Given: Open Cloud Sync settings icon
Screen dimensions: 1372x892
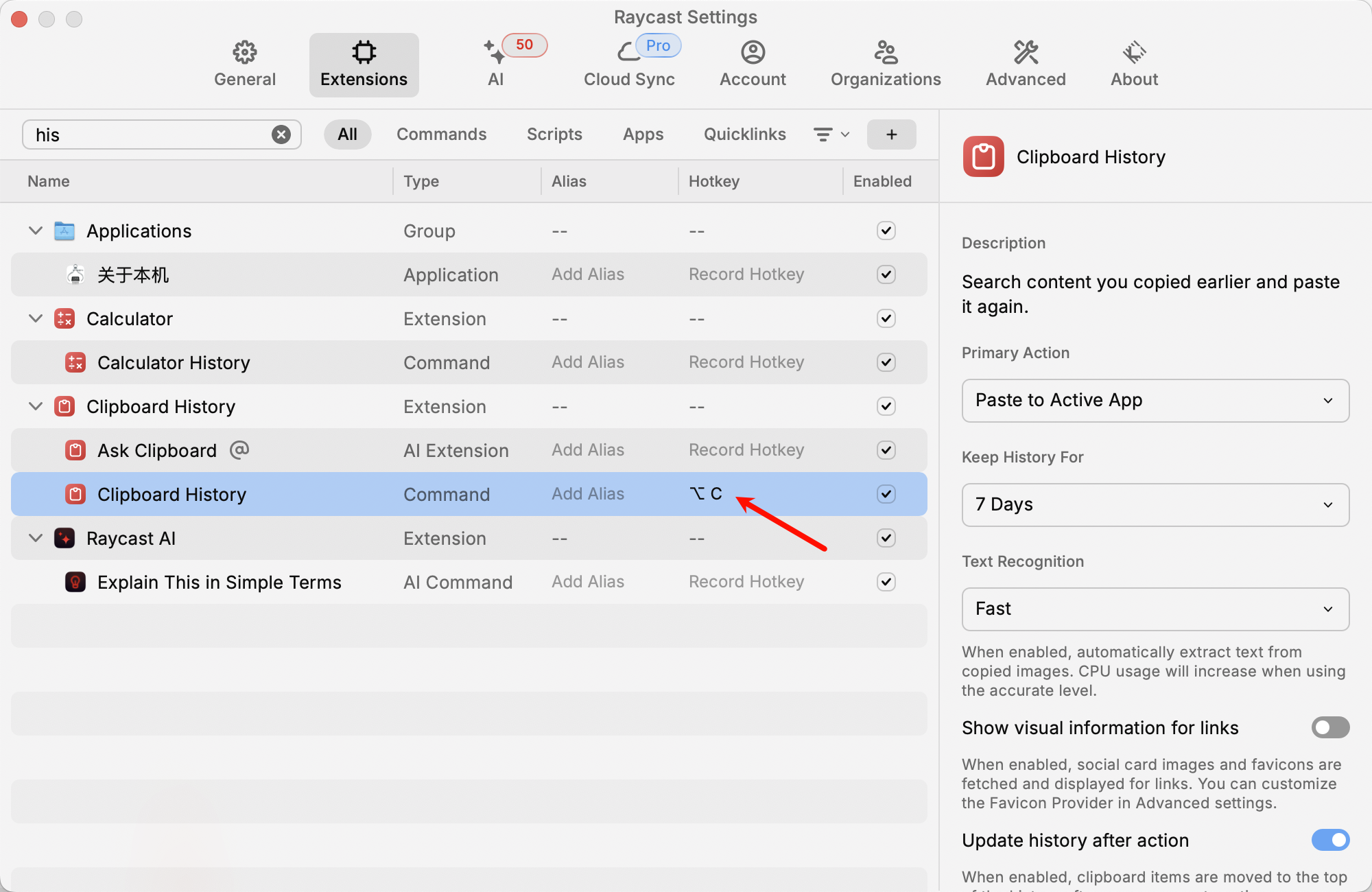Looking at the screenshot, I should [x=628, y=53].
